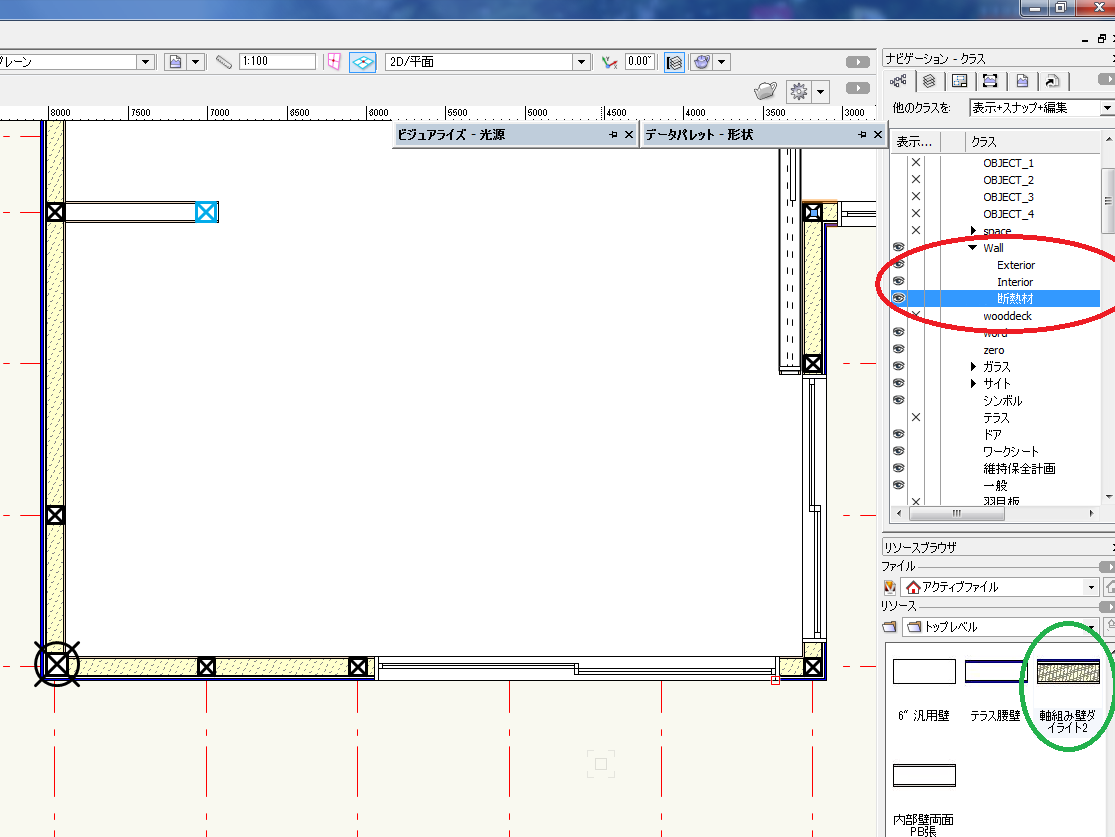Viewport: 1115px width, 837px height.
Task: Click the rotate plan axis icon
Action: [609, 62]
